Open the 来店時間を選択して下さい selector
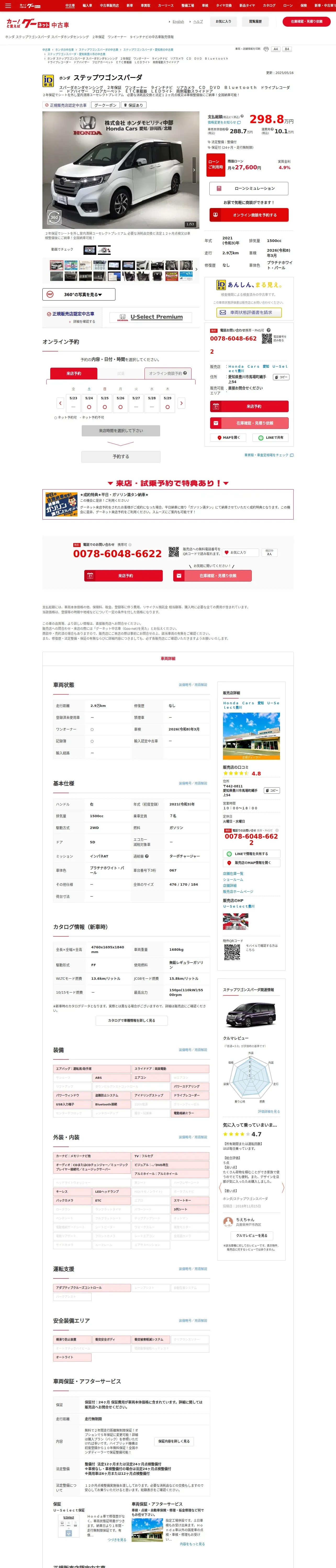This screenshot has height=1568, width=336. click(121, 430)
